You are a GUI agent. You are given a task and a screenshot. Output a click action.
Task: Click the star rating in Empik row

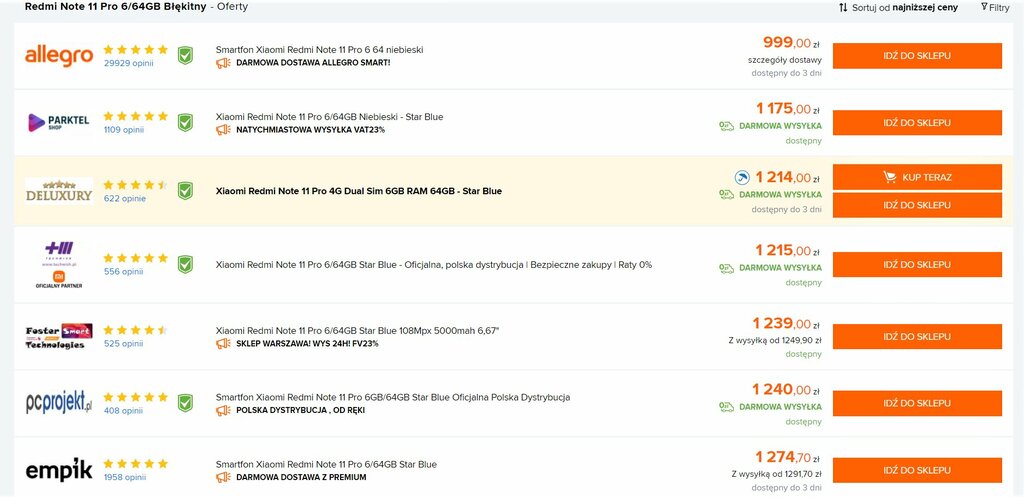[135, 464]
